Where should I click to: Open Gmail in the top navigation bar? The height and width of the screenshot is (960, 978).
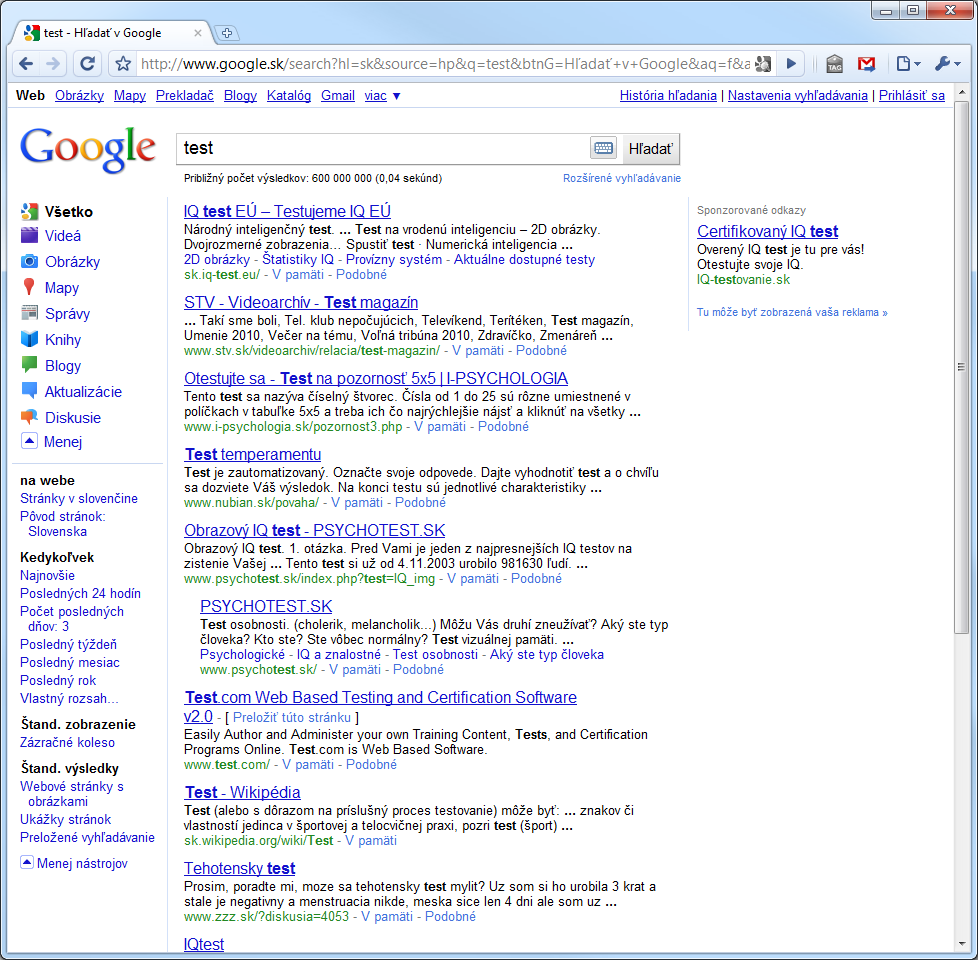pyautogui.click(x=338, y=96)
